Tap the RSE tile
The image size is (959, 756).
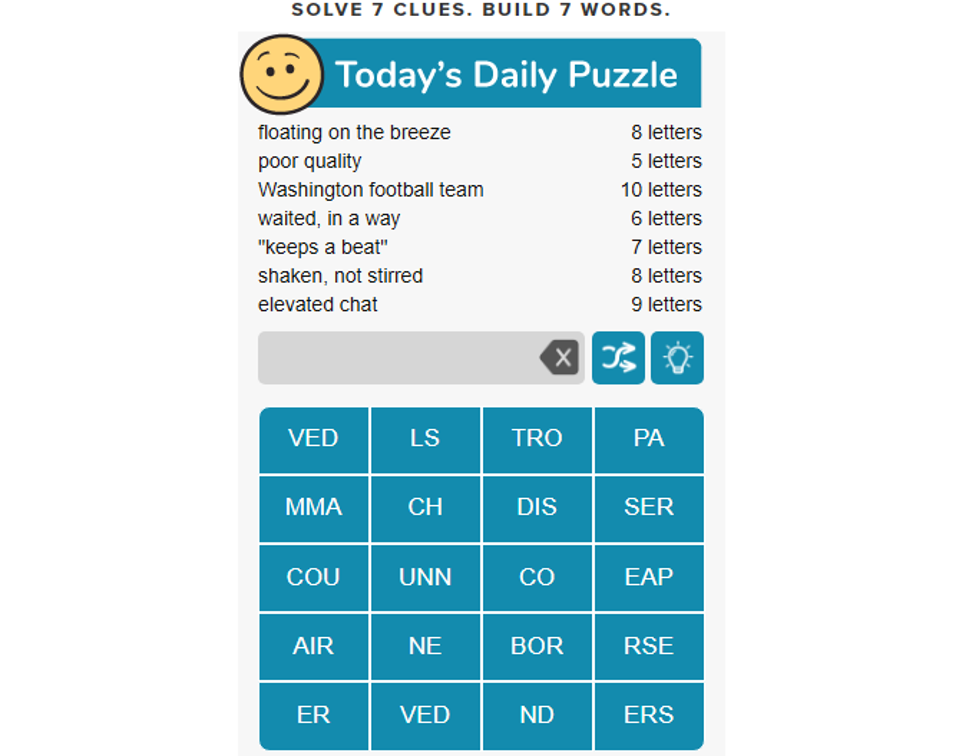click(649, 647)
